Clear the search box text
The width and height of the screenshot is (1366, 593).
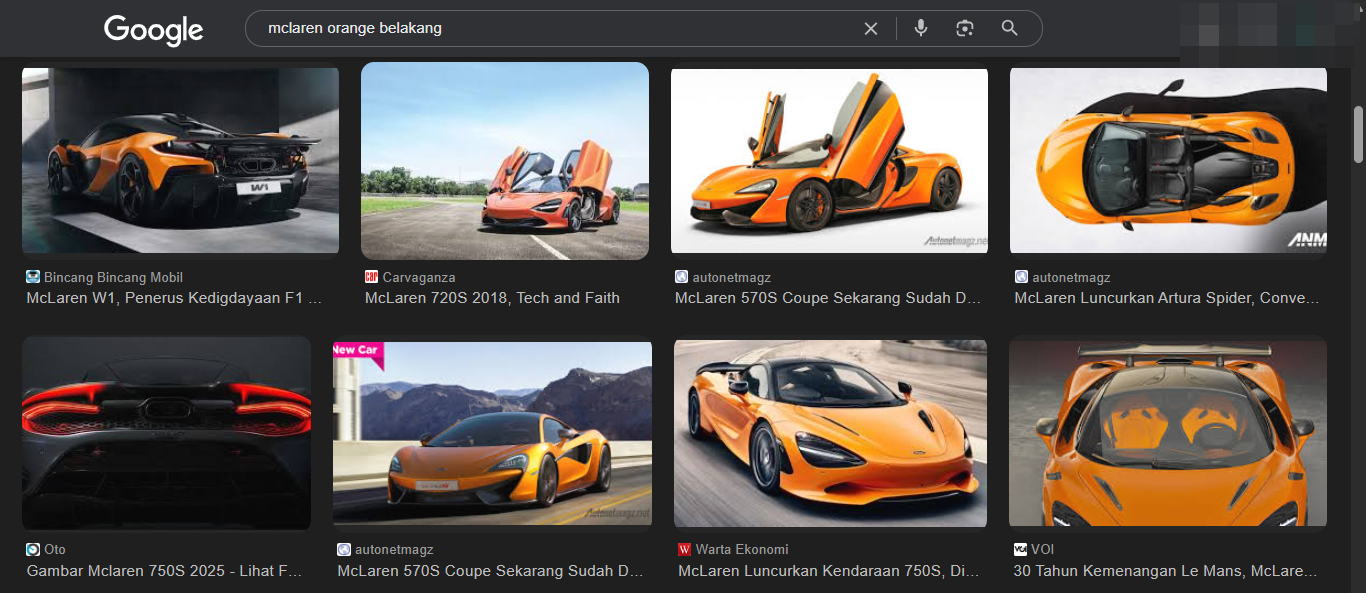click(x=870, y=29)
